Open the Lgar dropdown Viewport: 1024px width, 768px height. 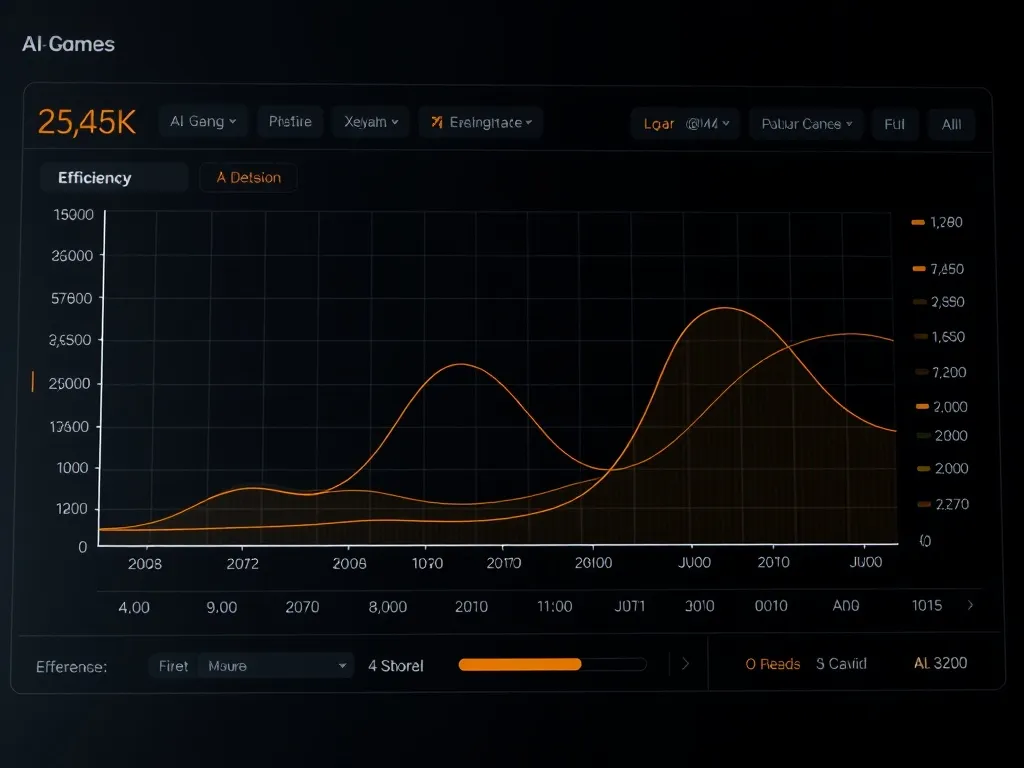click(685, 124)
